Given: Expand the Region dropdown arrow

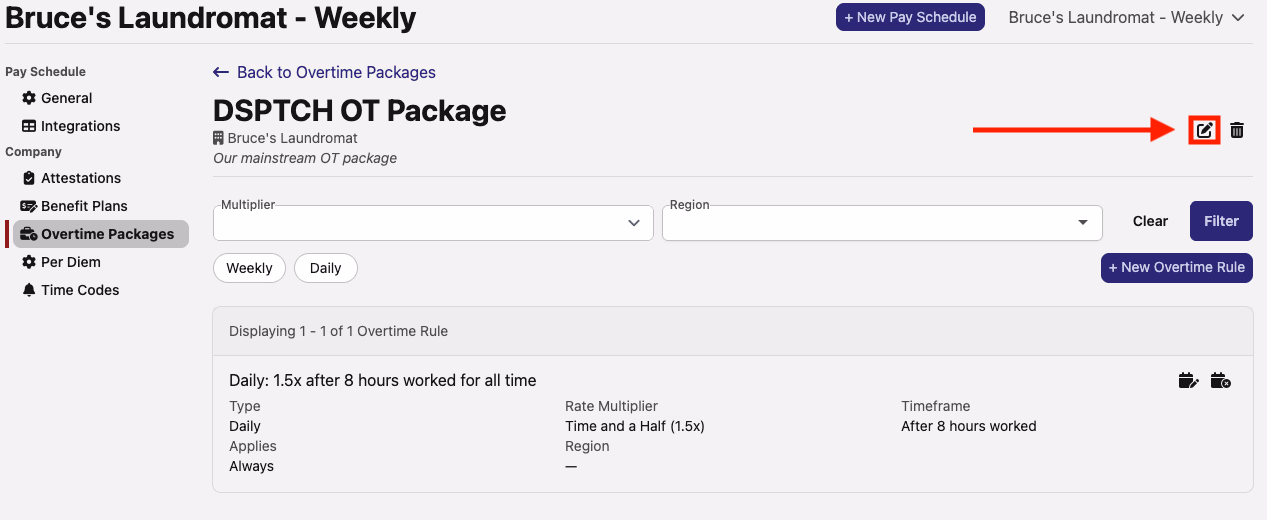Looking at the screenshot, I should pos(1082,223).
